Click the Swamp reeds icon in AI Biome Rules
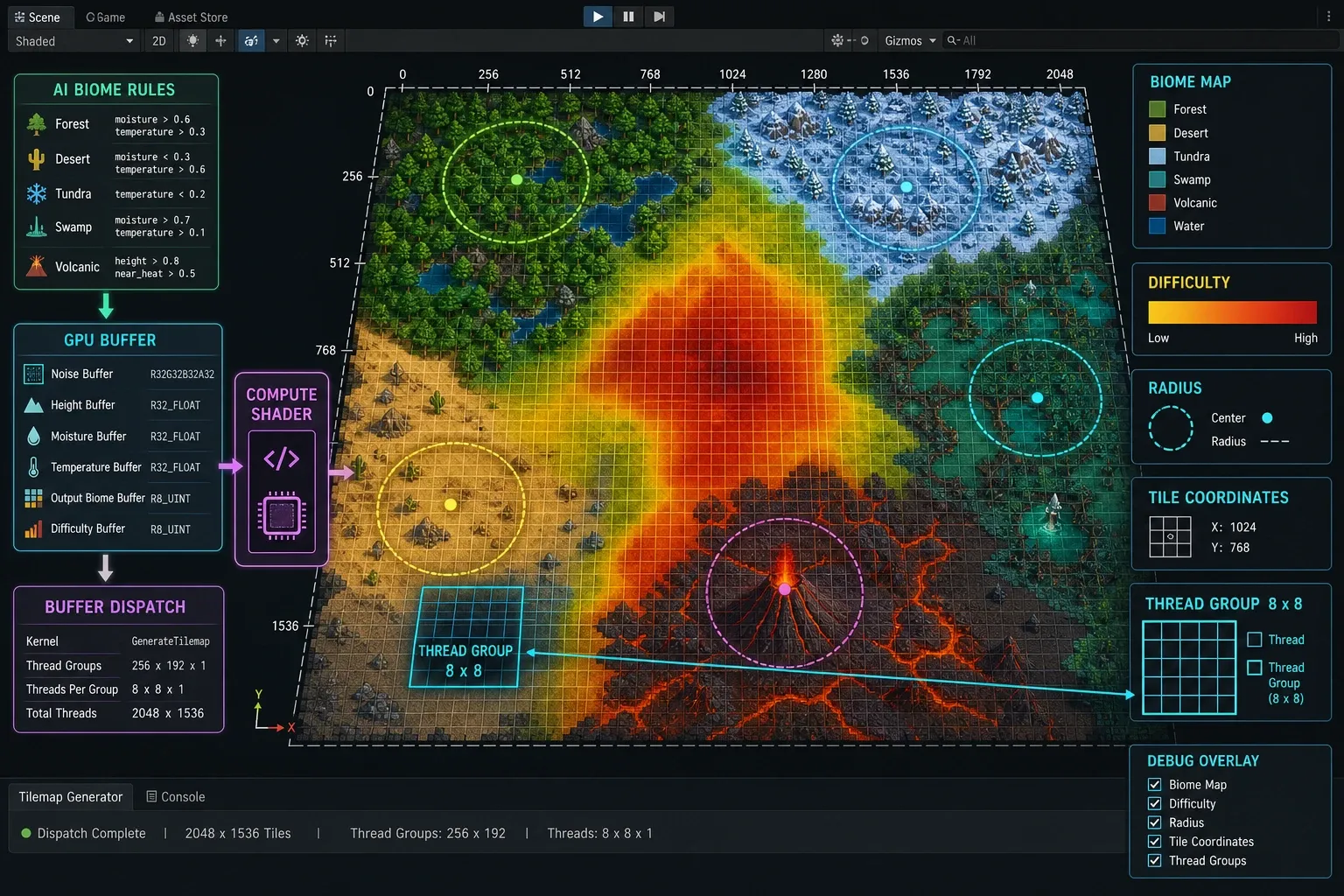This screenshot has width=1344, height=896. tap(37, 227)
